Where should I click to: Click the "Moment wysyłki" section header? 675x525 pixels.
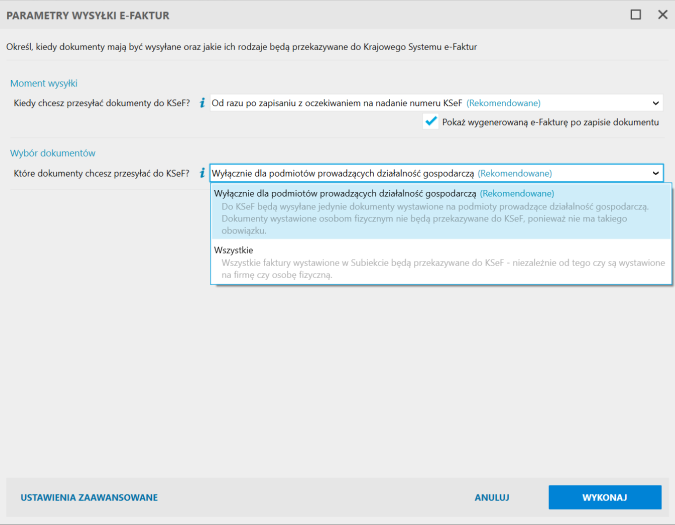click(44, 83)
